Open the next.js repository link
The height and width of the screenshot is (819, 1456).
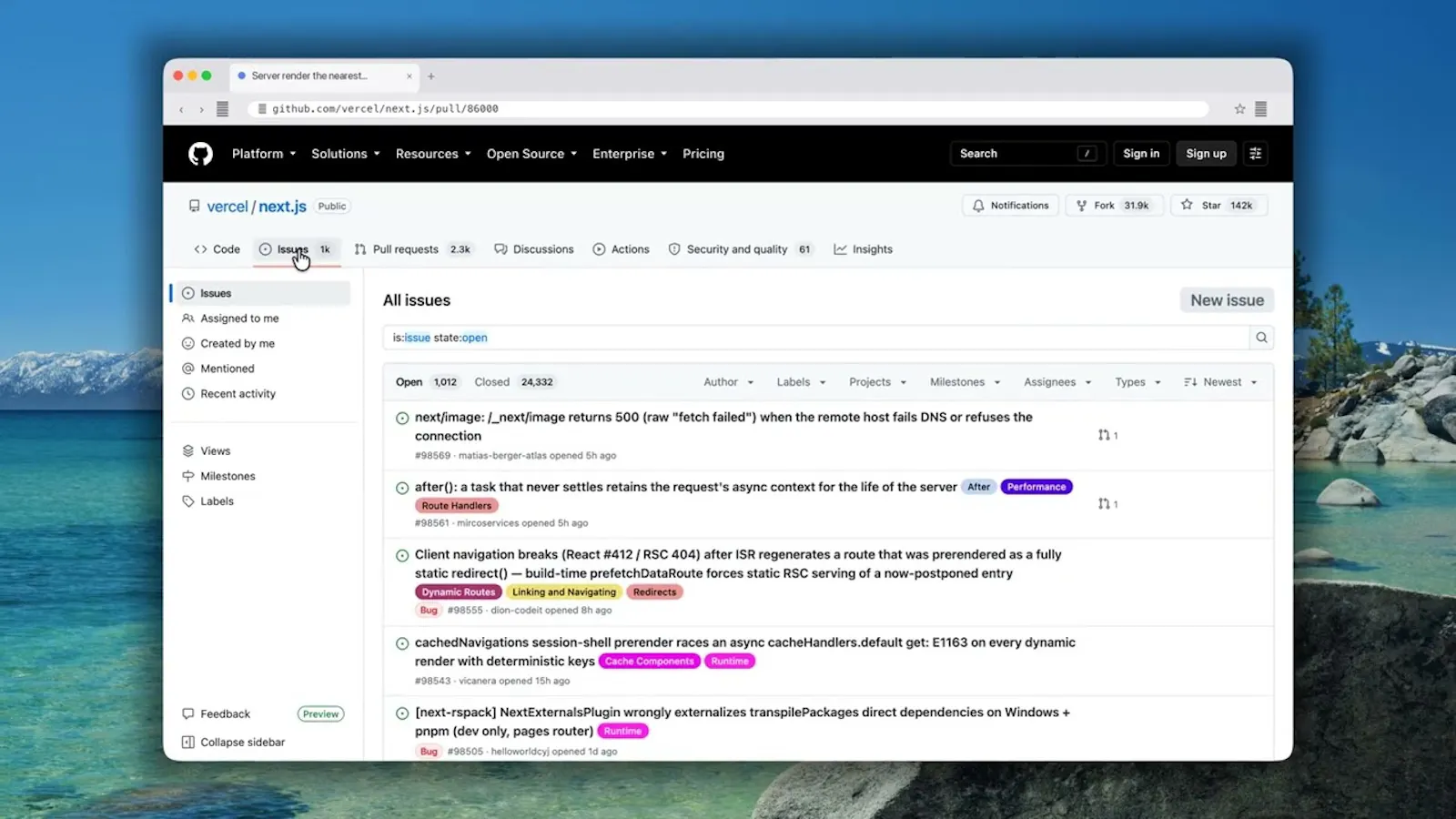click(282, 207)
